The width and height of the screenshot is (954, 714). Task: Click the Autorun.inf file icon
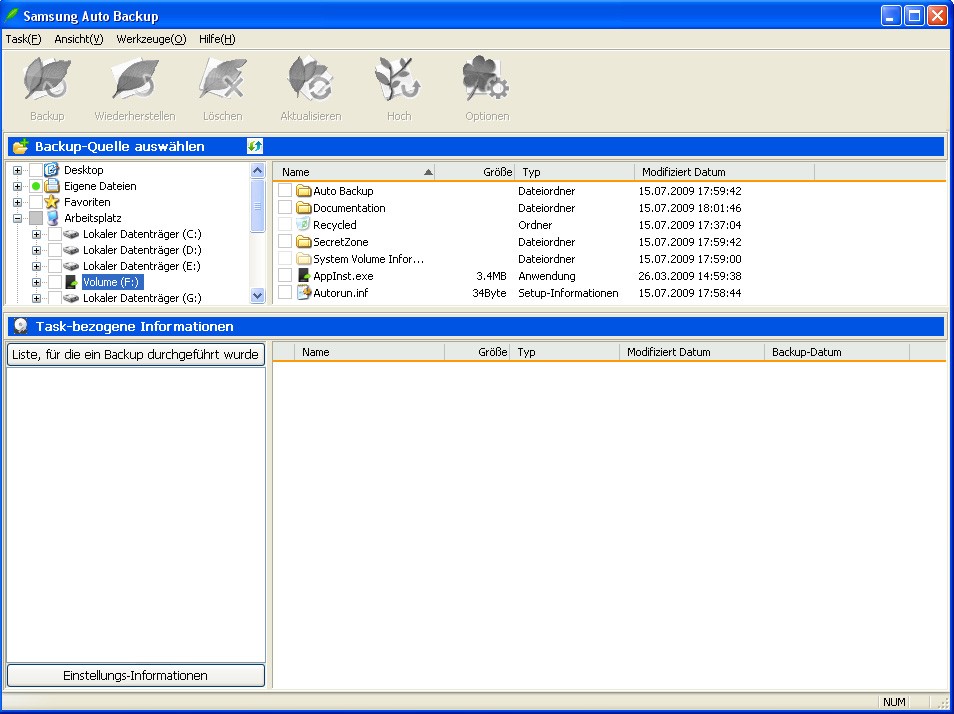tap(304, 293)
